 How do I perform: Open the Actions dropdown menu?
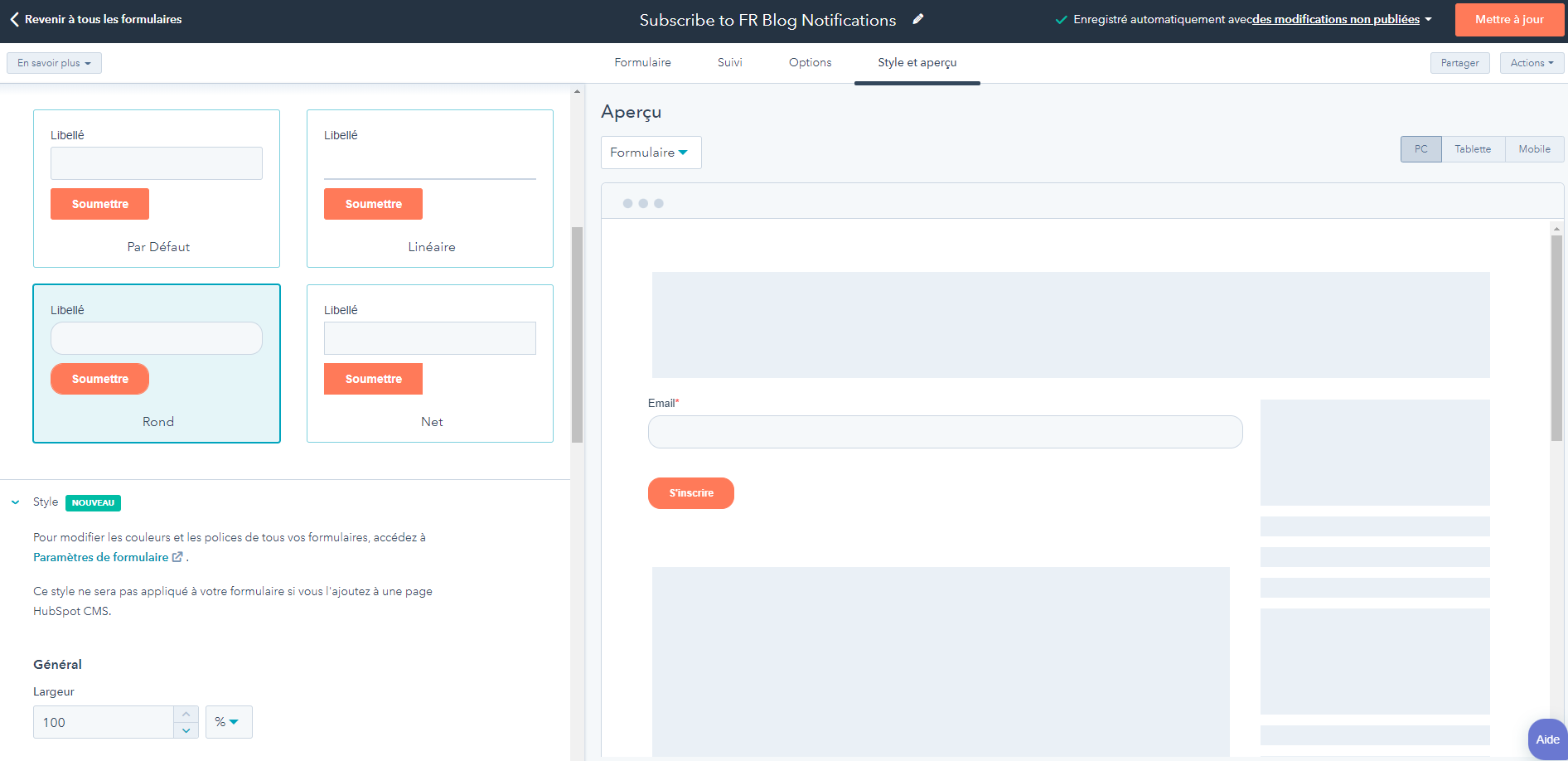click(1532, 63)
